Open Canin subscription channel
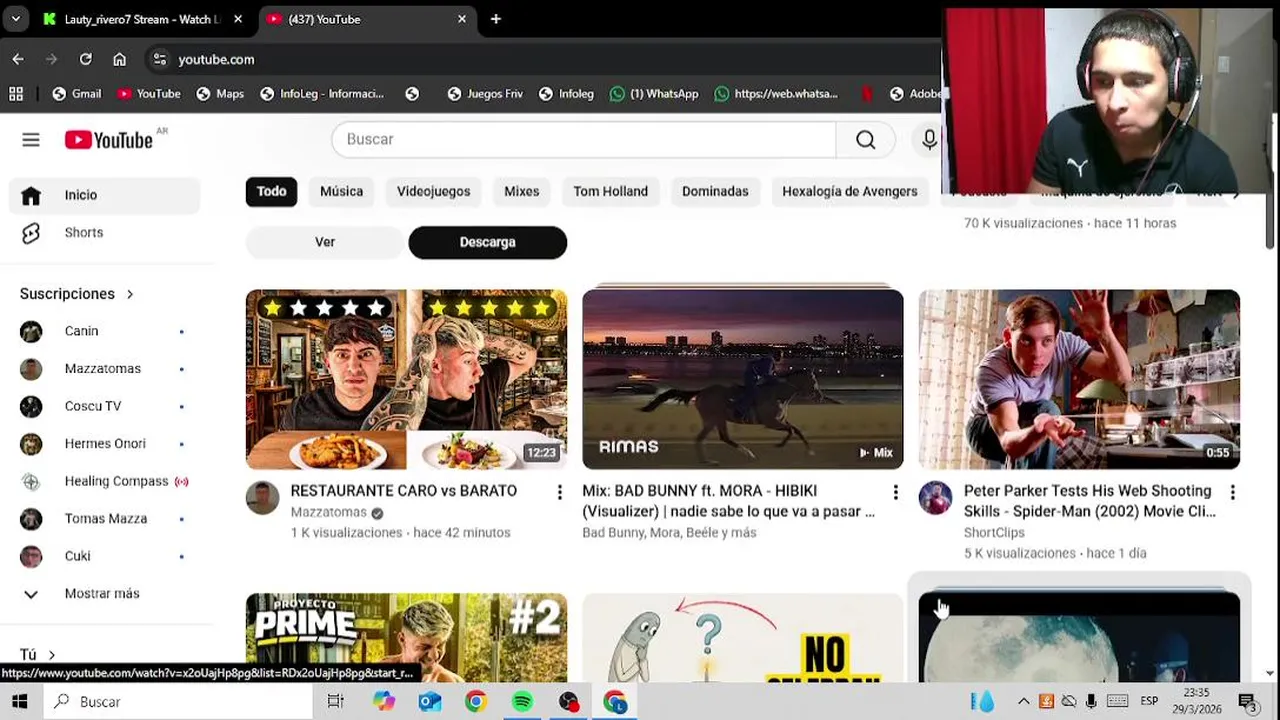 coord(105,331)
